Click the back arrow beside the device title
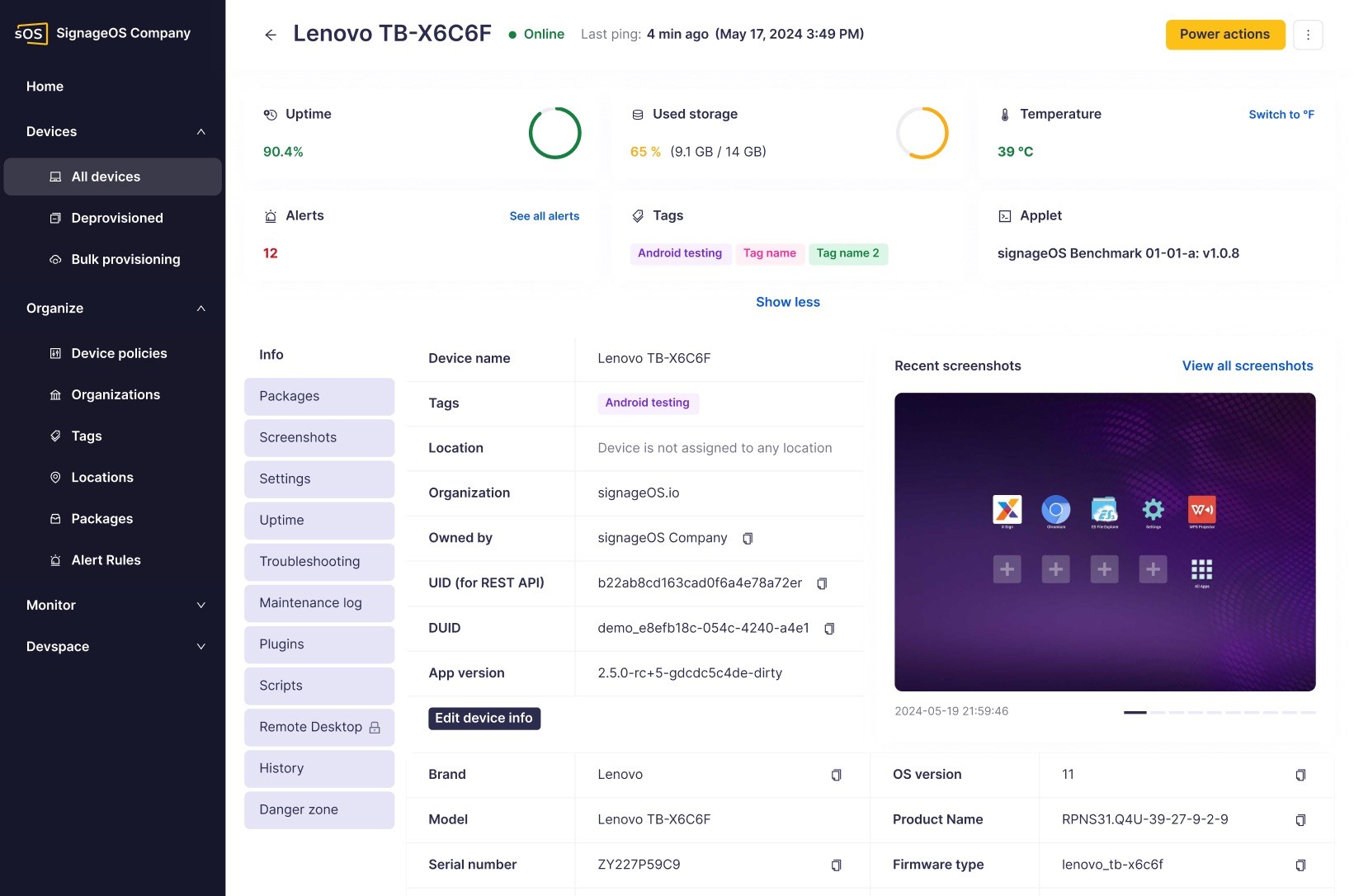 click(270, 35)
